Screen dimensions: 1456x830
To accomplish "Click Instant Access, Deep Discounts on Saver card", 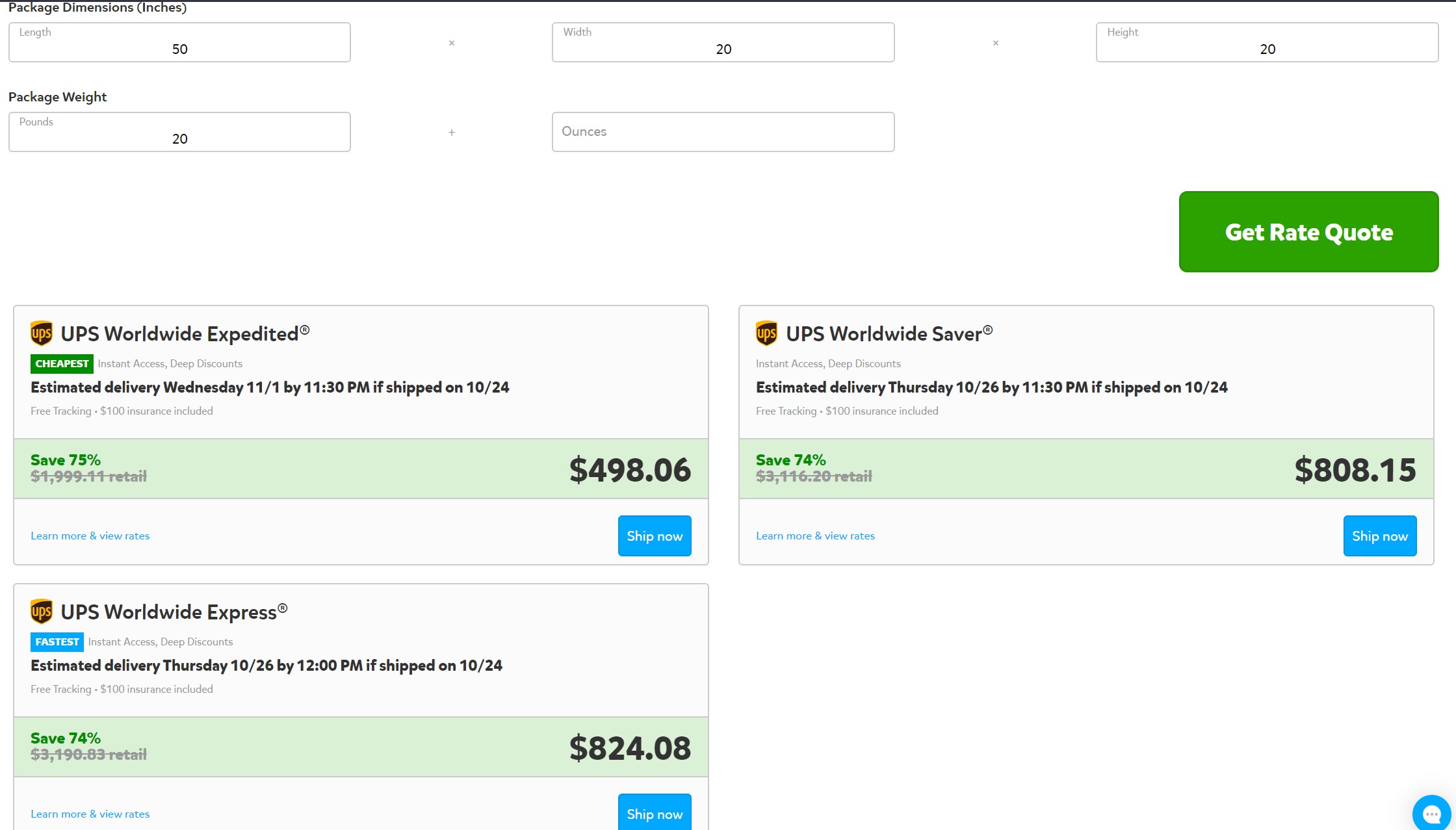I will [x=828, y=363].
